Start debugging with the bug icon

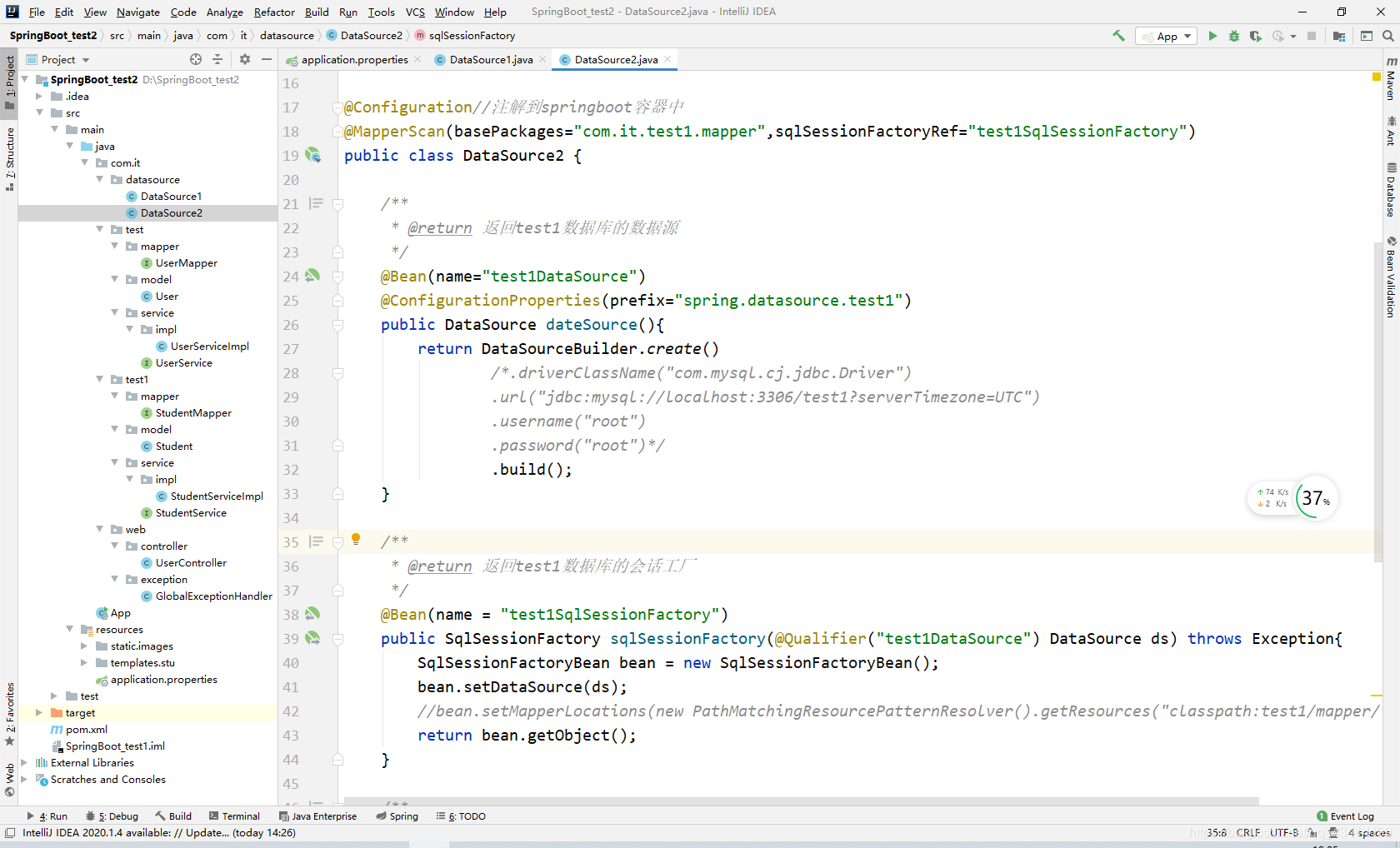(1234, 36)
